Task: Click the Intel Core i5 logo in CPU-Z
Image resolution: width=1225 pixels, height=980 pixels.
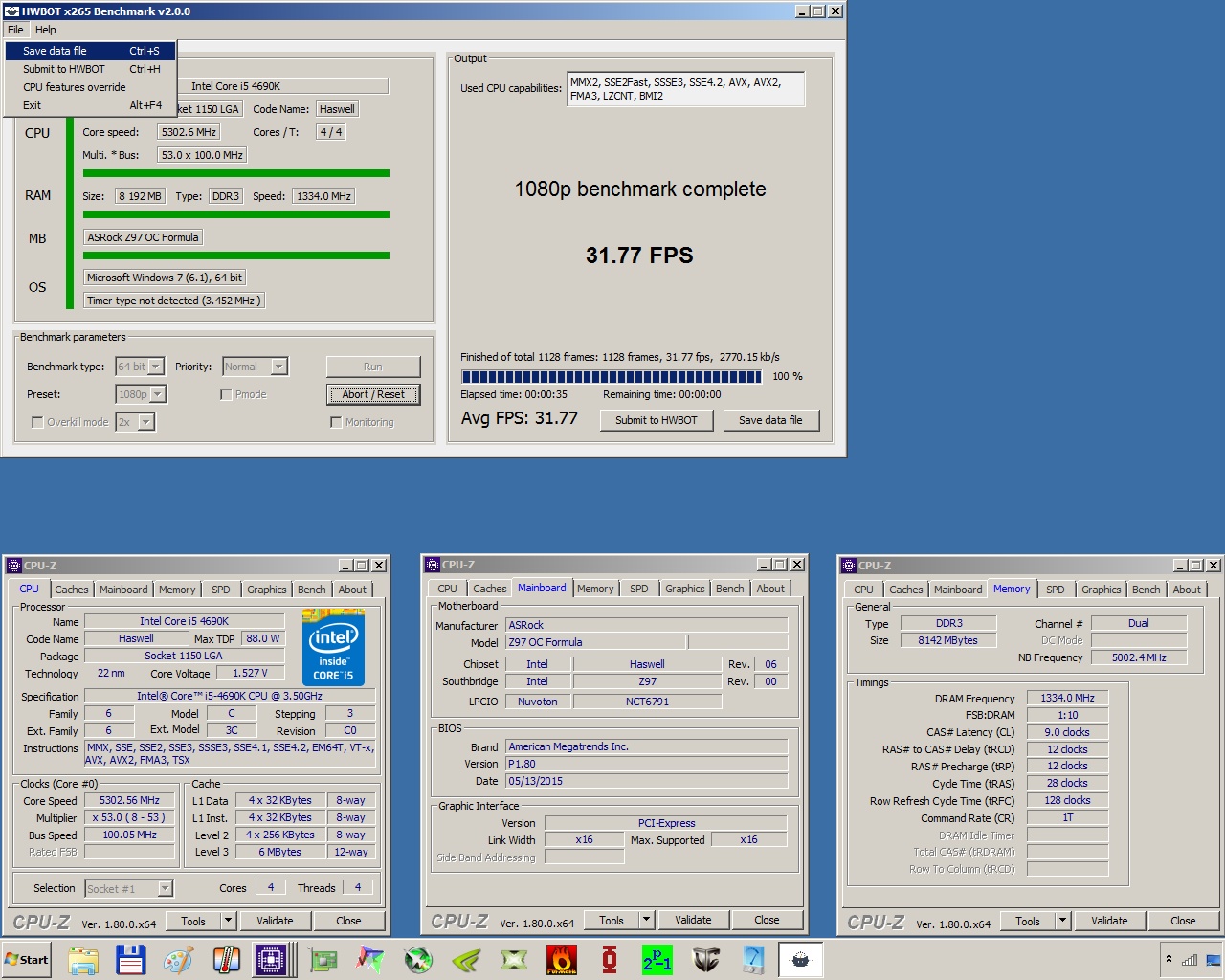Action: 333,646
